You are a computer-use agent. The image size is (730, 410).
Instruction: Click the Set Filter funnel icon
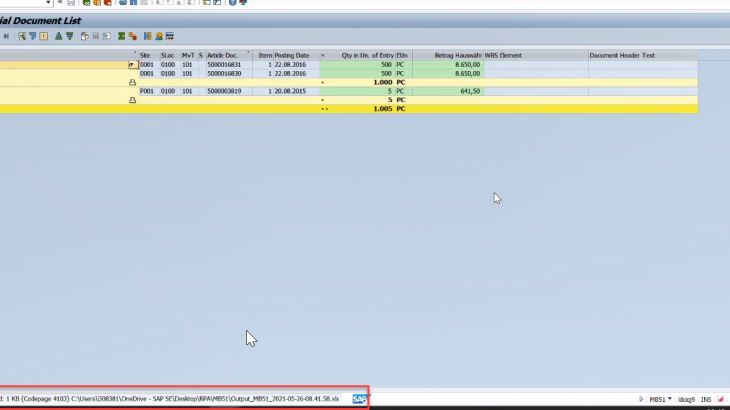point(33,36)
